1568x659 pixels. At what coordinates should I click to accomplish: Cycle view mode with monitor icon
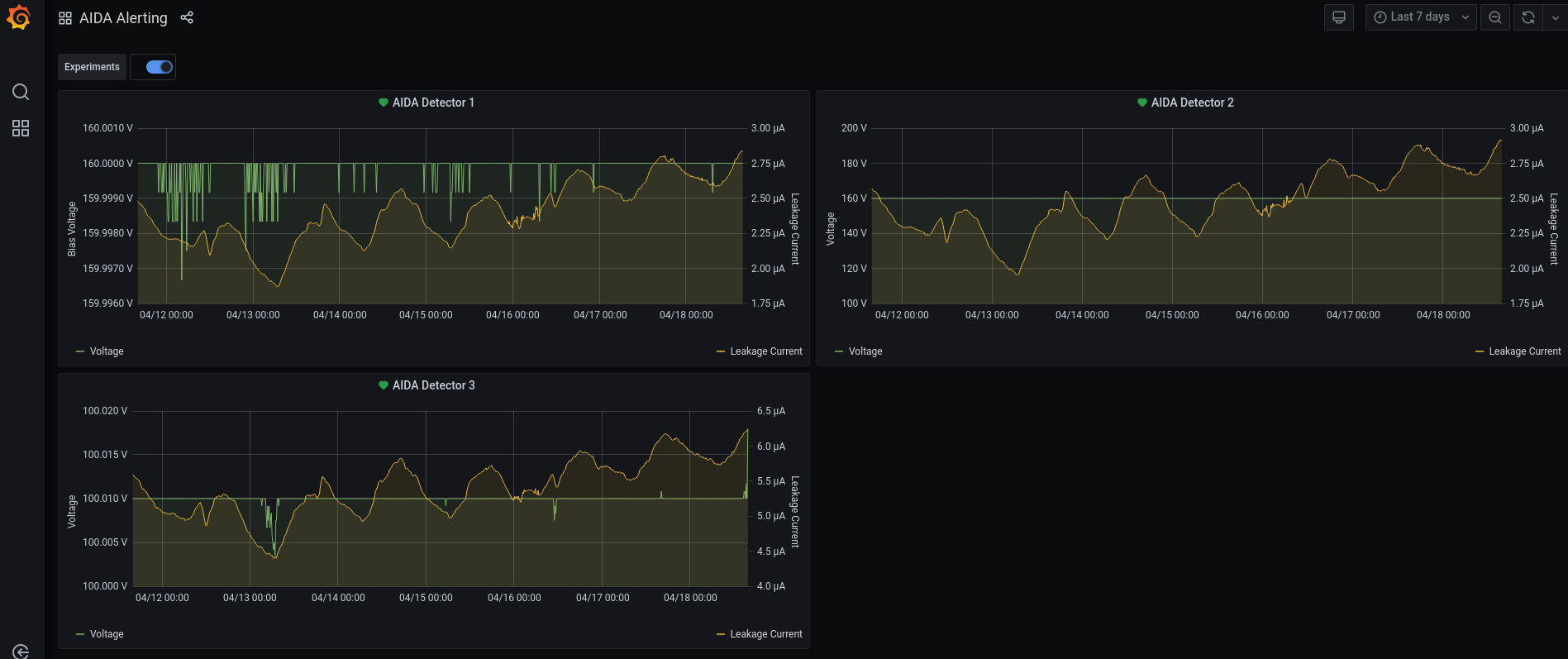1338,17
